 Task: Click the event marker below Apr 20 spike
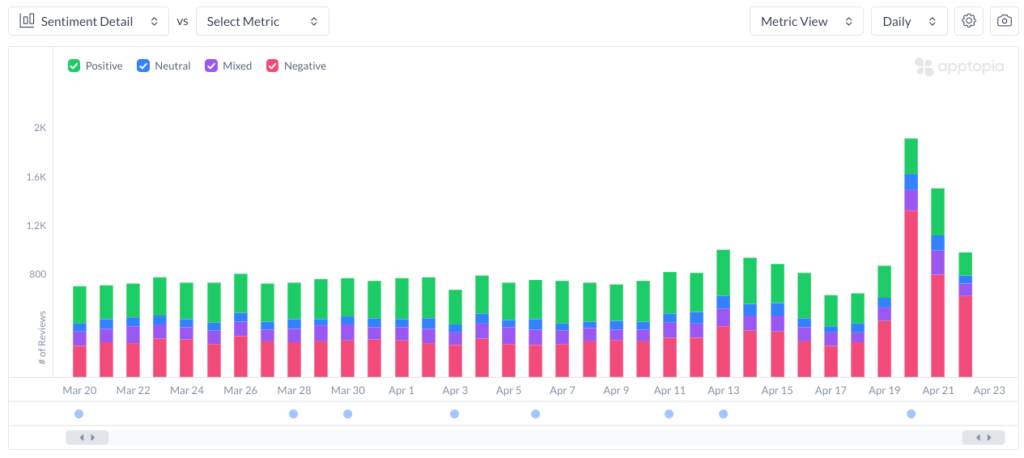coord(911,414)
